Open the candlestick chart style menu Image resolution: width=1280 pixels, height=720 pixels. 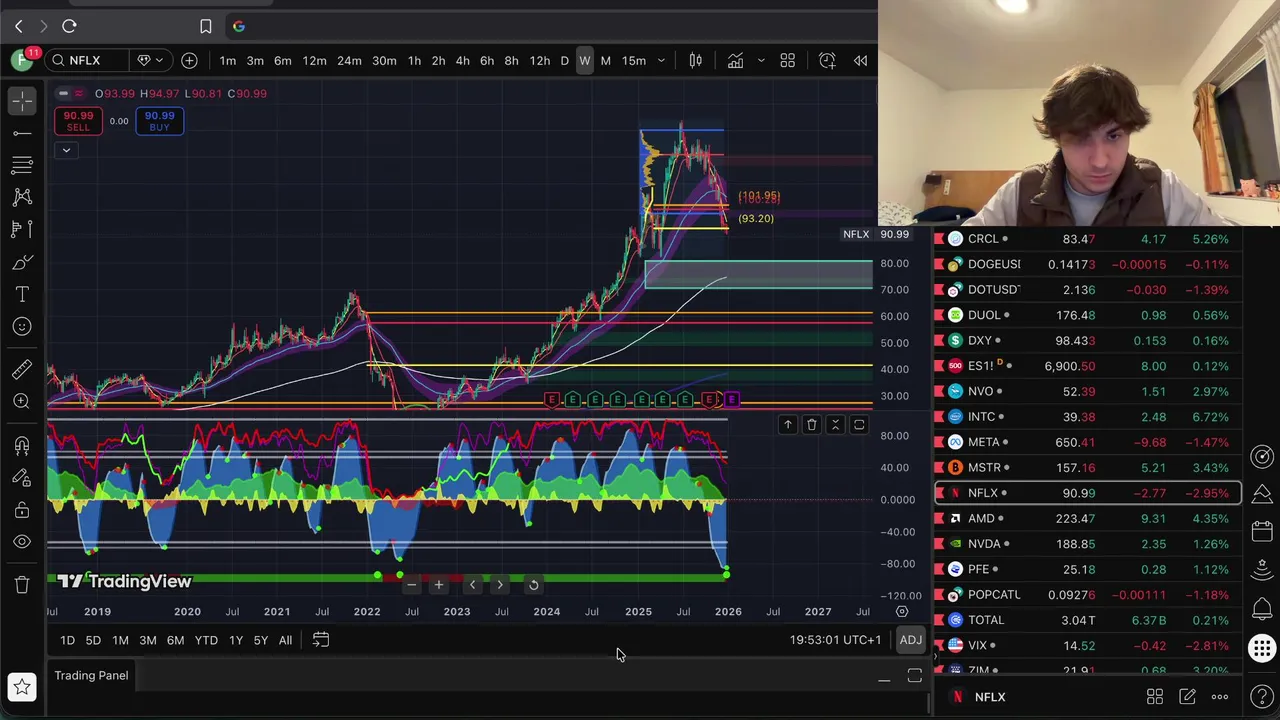click(695, 61)
